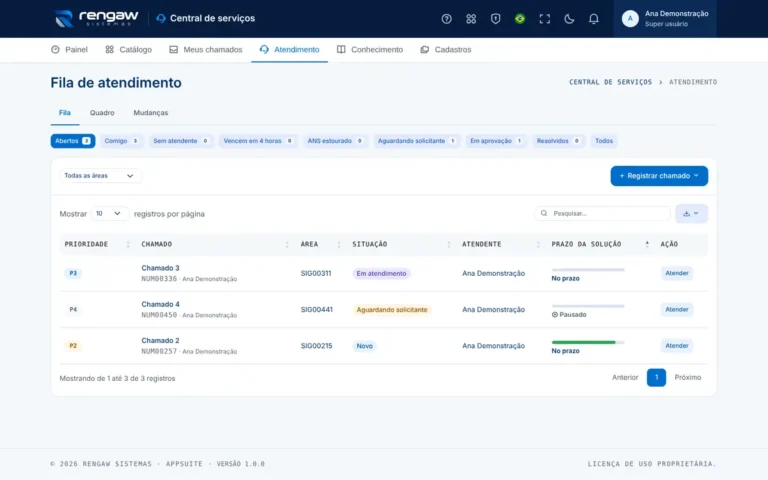
Task: Go to Próximo page
Action: tap(688, 378)
